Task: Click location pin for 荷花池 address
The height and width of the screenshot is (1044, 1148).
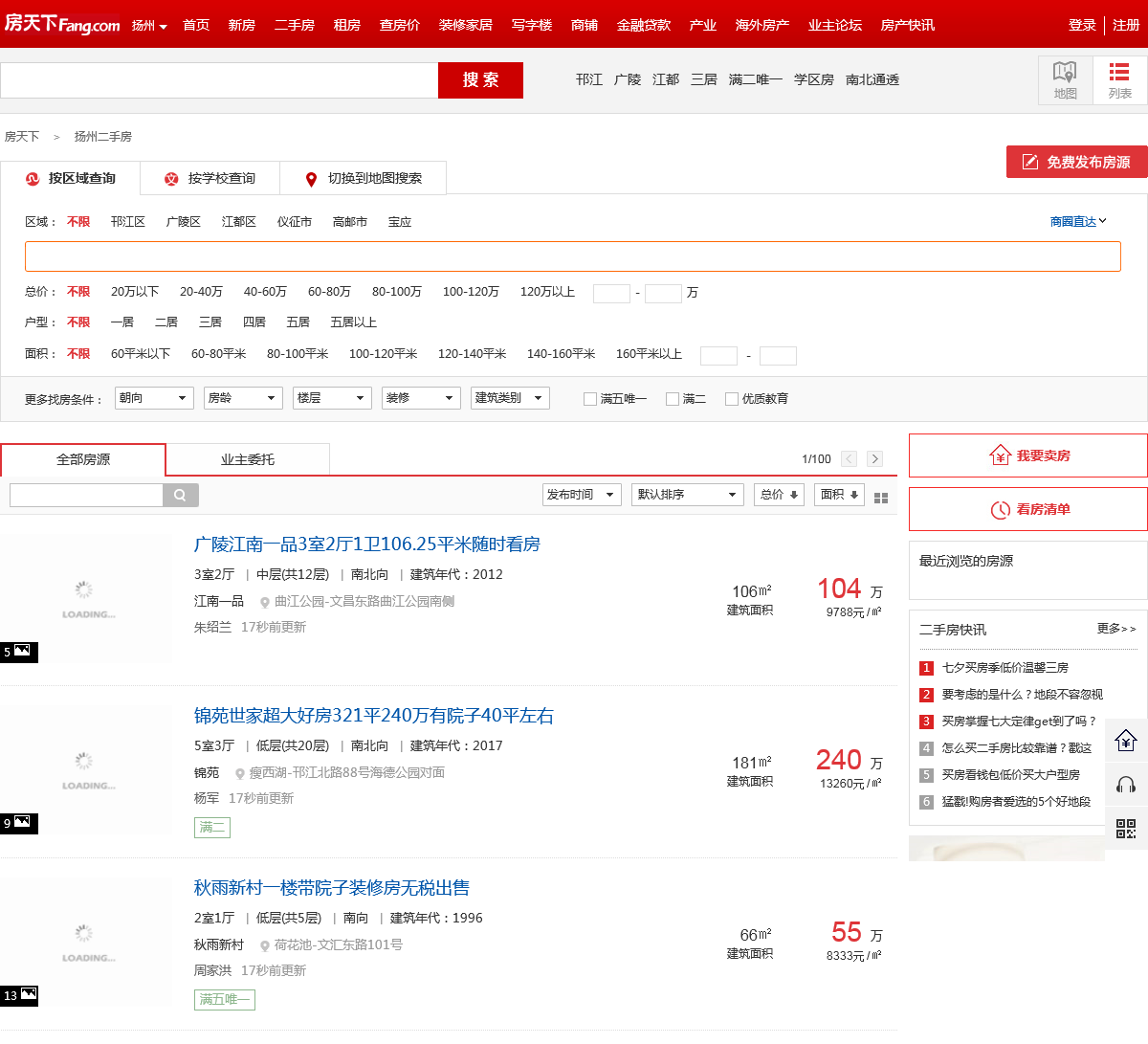Action: (x=265, y=946)
